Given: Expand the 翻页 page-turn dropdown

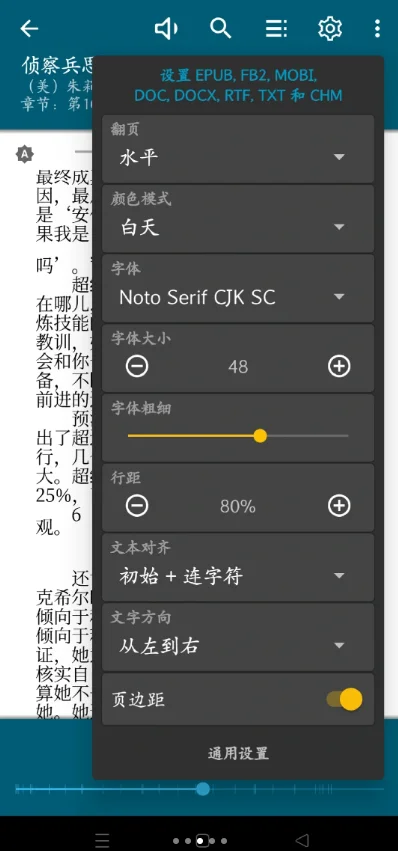Looking at the screenshot, I should [x=238, y=149].
